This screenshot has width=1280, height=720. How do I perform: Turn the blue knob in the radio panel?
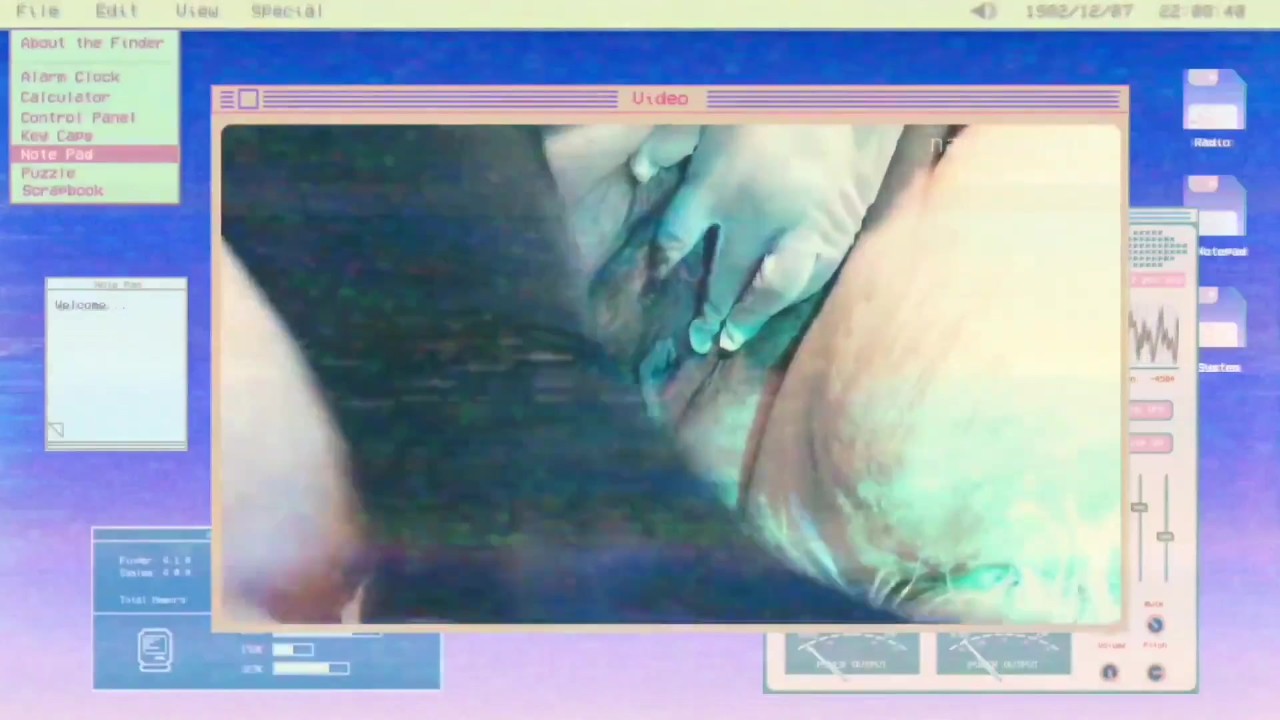click(x=1155, y=625)
